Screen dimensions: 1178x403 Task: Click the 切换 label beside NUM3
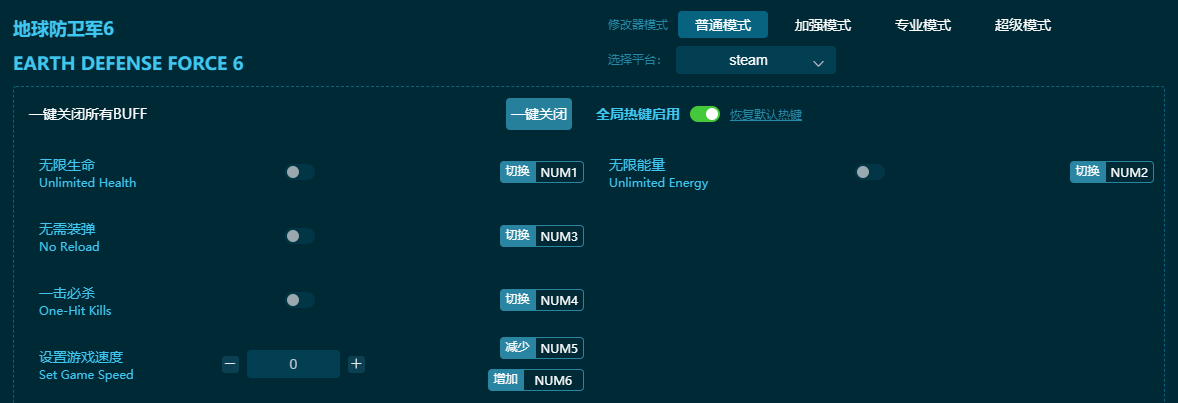pyautogui.click(x=518, y=236)
